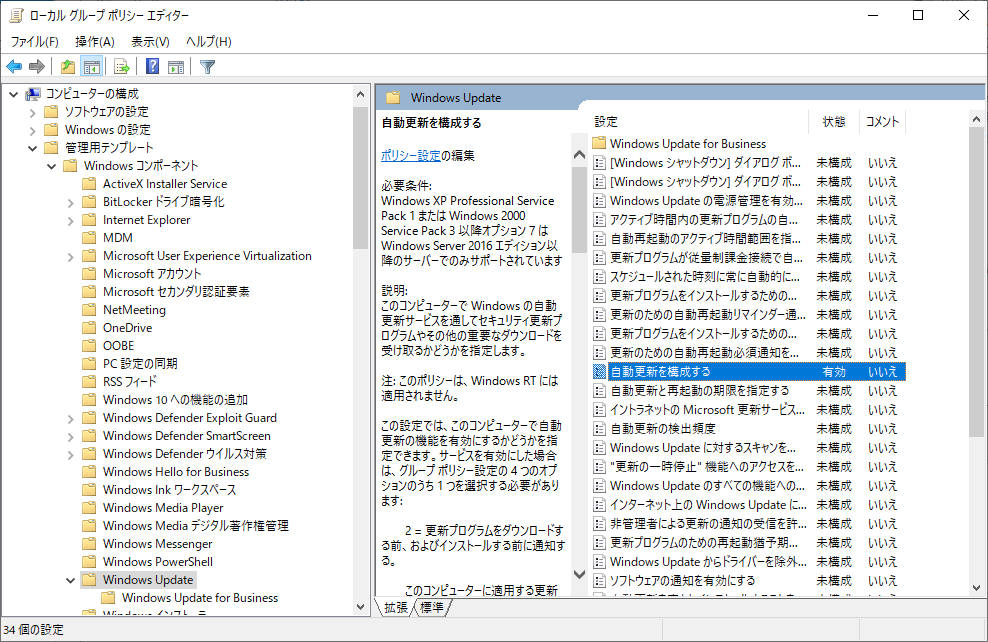Click the folder icon beside OOBE
This screenshot has height=642, width=988.
click(90, 345)
